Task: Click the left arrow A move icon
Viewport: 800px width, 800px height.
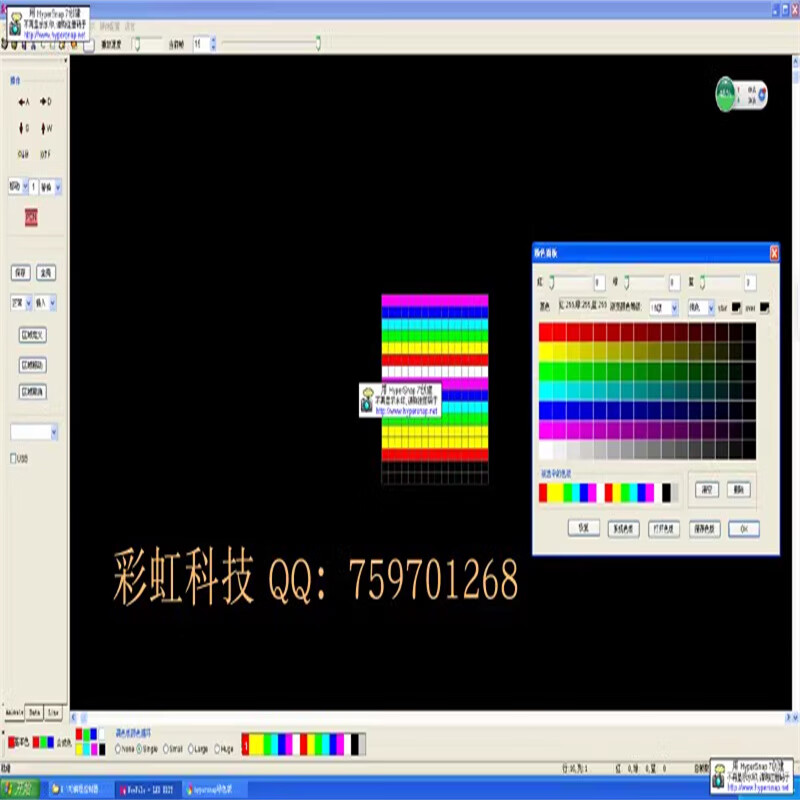Action: point(23,102)
